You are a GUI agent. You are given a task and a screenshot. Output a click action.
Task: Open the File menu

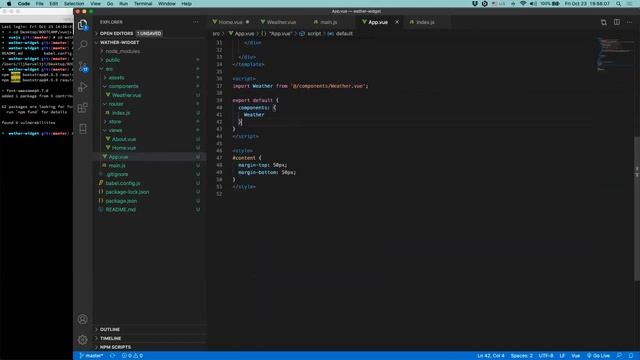(x=40, y=4)
